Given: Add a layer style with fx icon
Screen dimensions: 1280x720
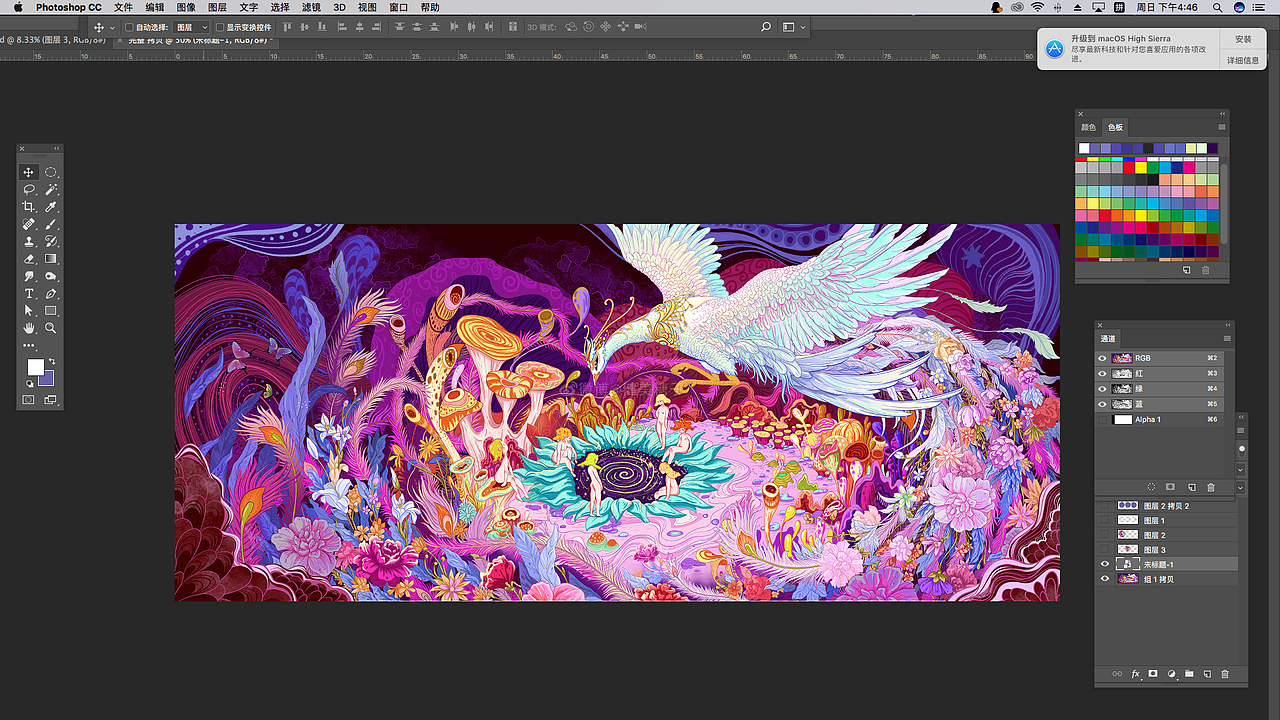Looking at the screenshot, I should (1136, 674).
